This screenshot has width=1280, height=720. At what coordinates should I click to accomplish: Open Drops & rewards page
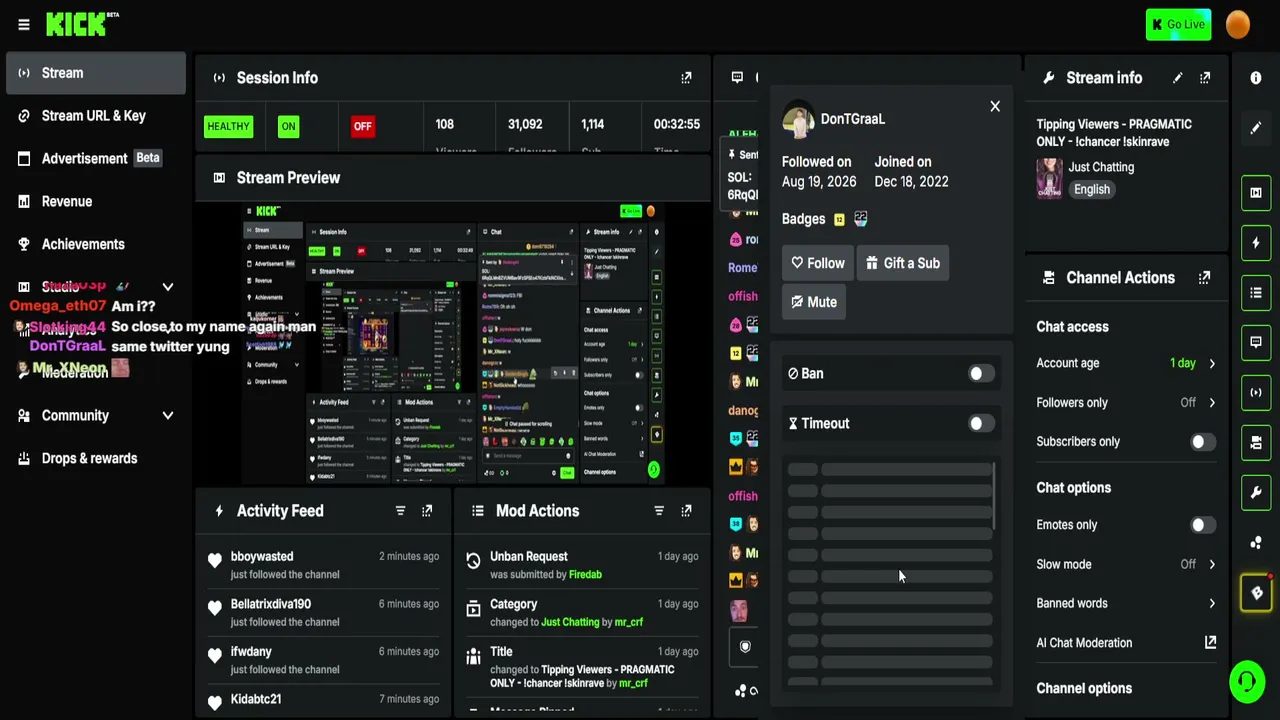96,458
